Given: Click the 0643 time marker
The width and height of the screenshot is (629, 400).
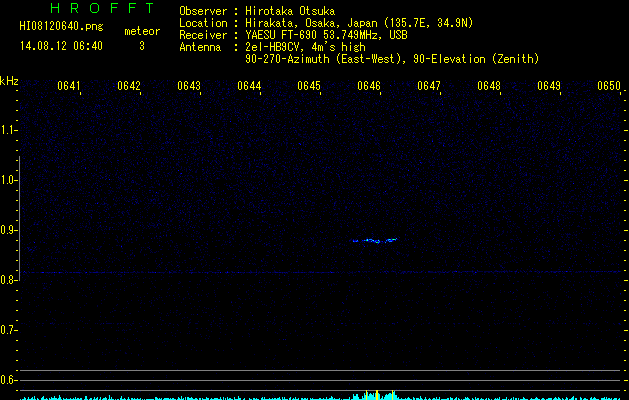Looking at the screenshot, I should 189,86.
